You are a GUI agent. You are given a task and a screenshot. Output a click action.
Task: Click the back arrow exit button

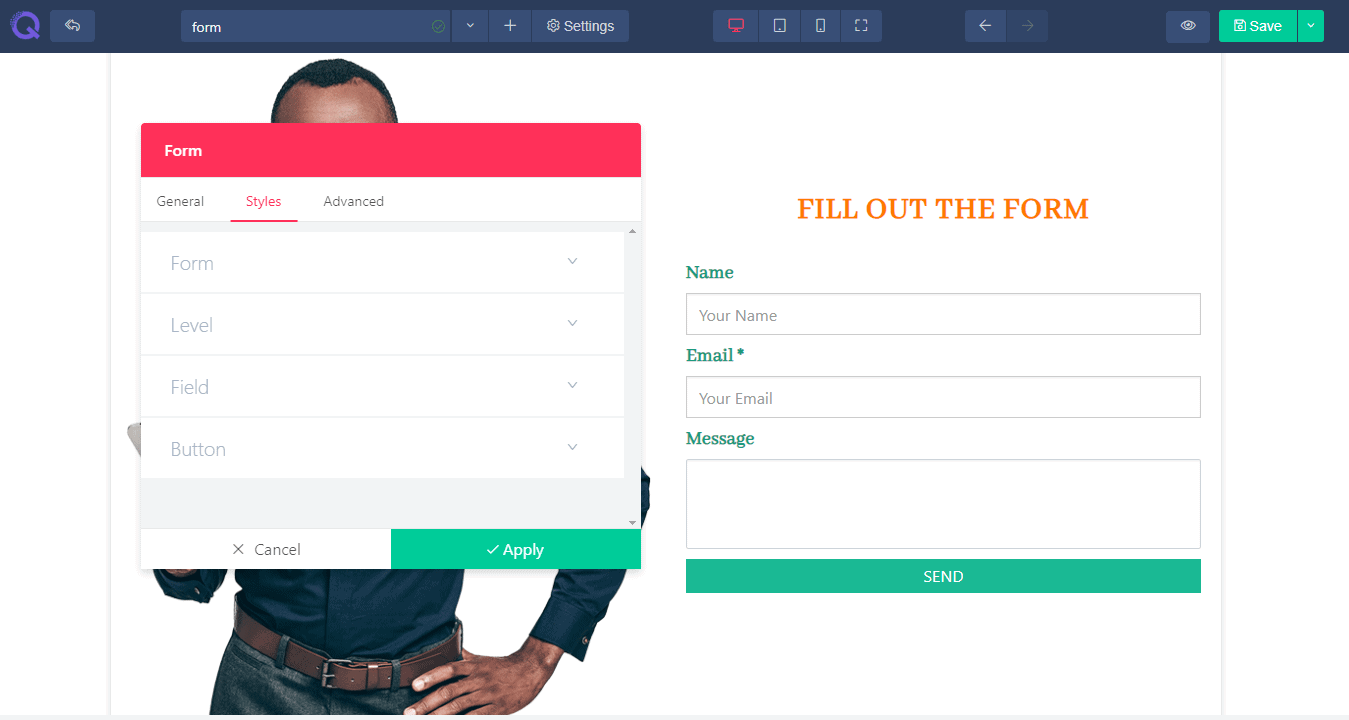point(72,26)
